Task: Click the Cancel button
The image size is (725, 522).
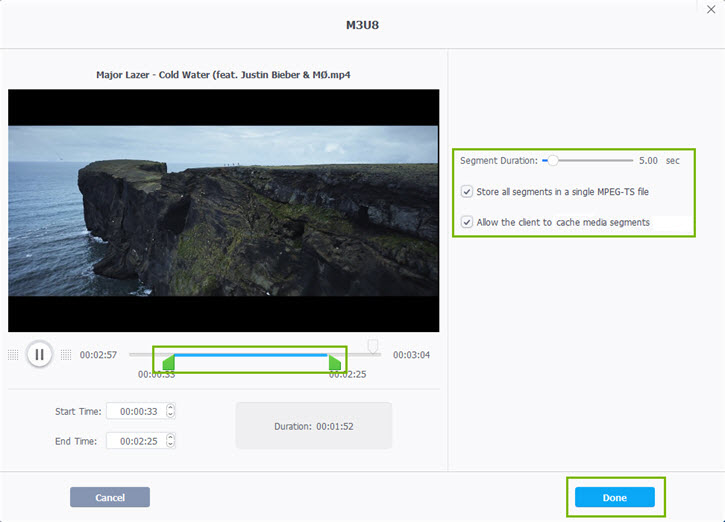Action: (x=110, y=497)
